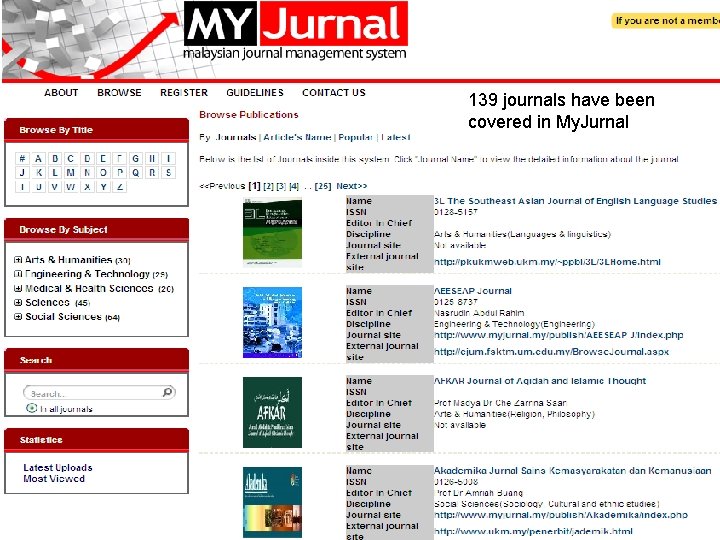
Task: Go to page 2 of results
Action: pyautogui.click(x=269, y=186)
